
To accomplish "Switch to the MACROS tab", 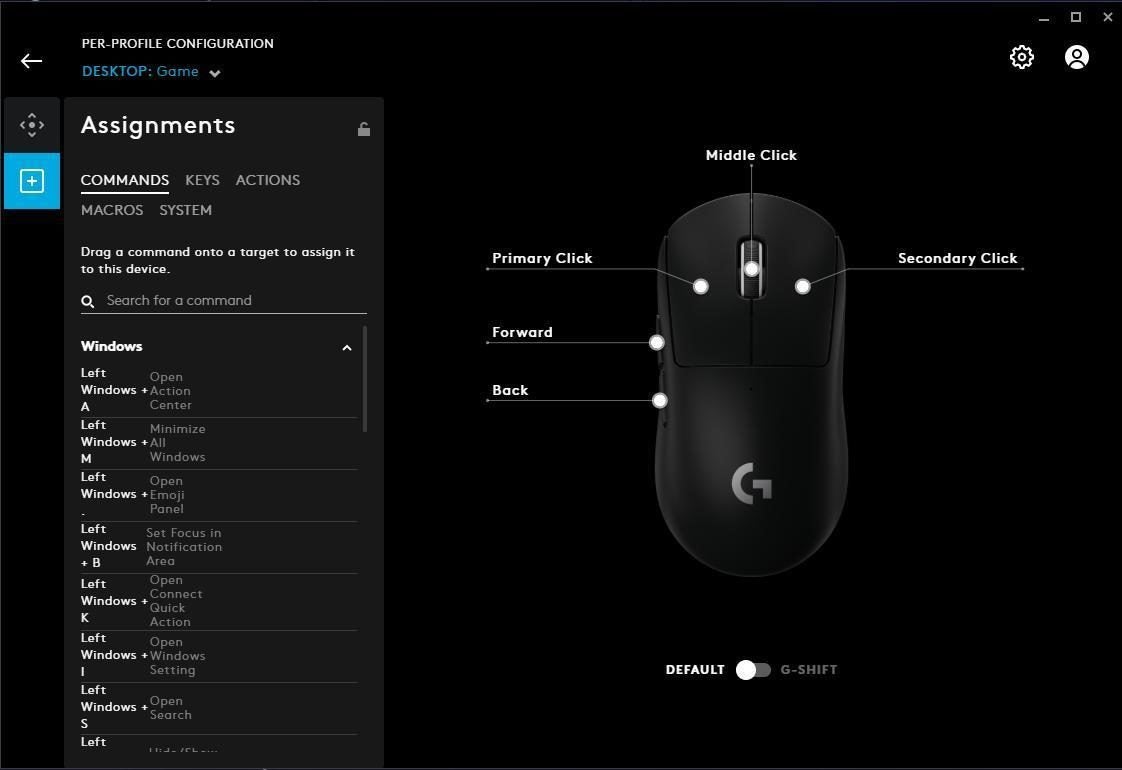I will click(112, 210).
